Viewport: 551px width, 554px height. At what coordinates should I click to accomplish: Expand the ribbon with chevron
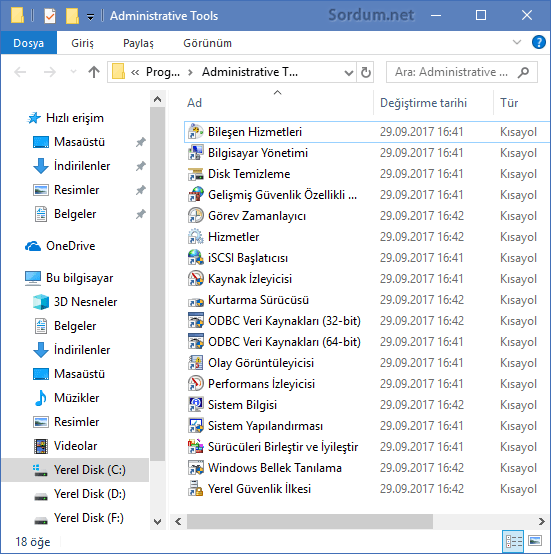(517, 42)
